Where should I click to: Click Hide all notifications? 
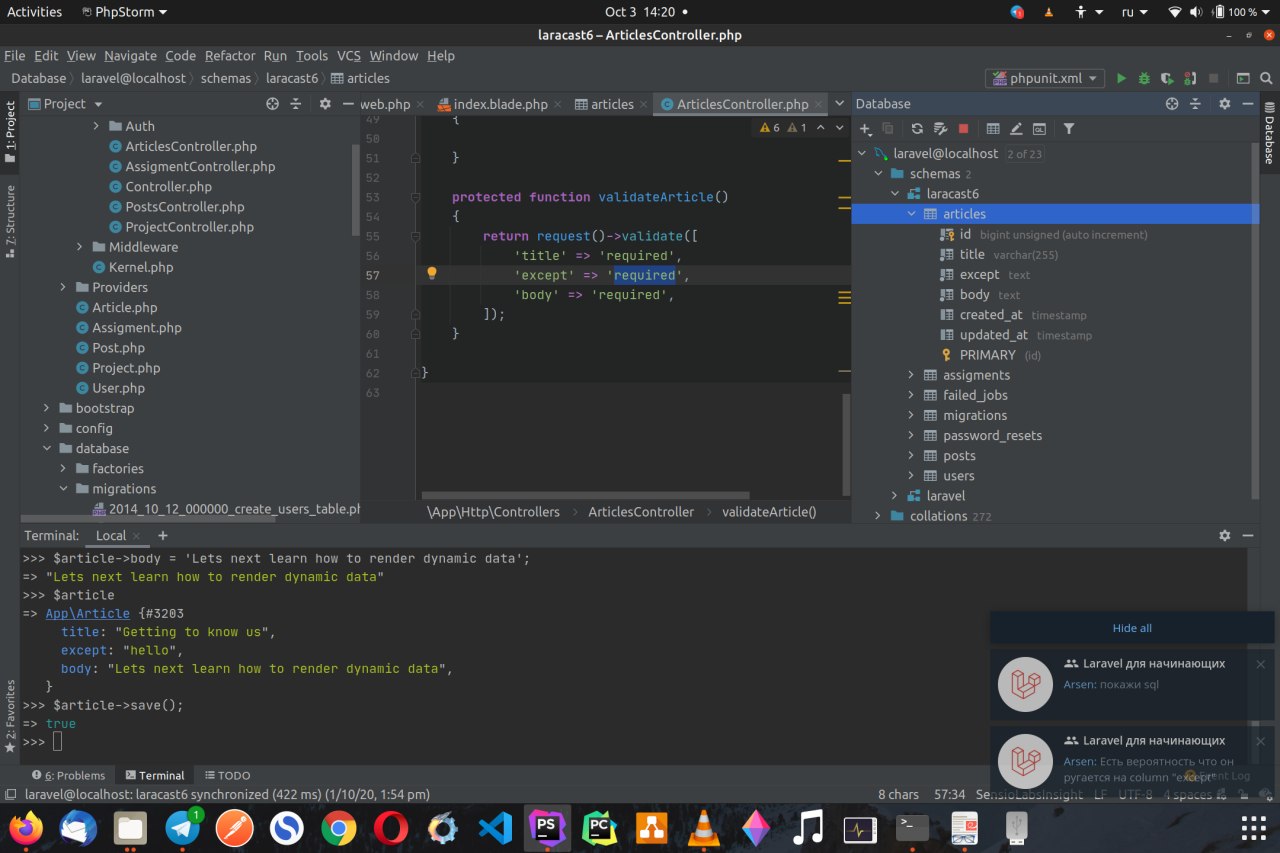[x=1132, y=628]
